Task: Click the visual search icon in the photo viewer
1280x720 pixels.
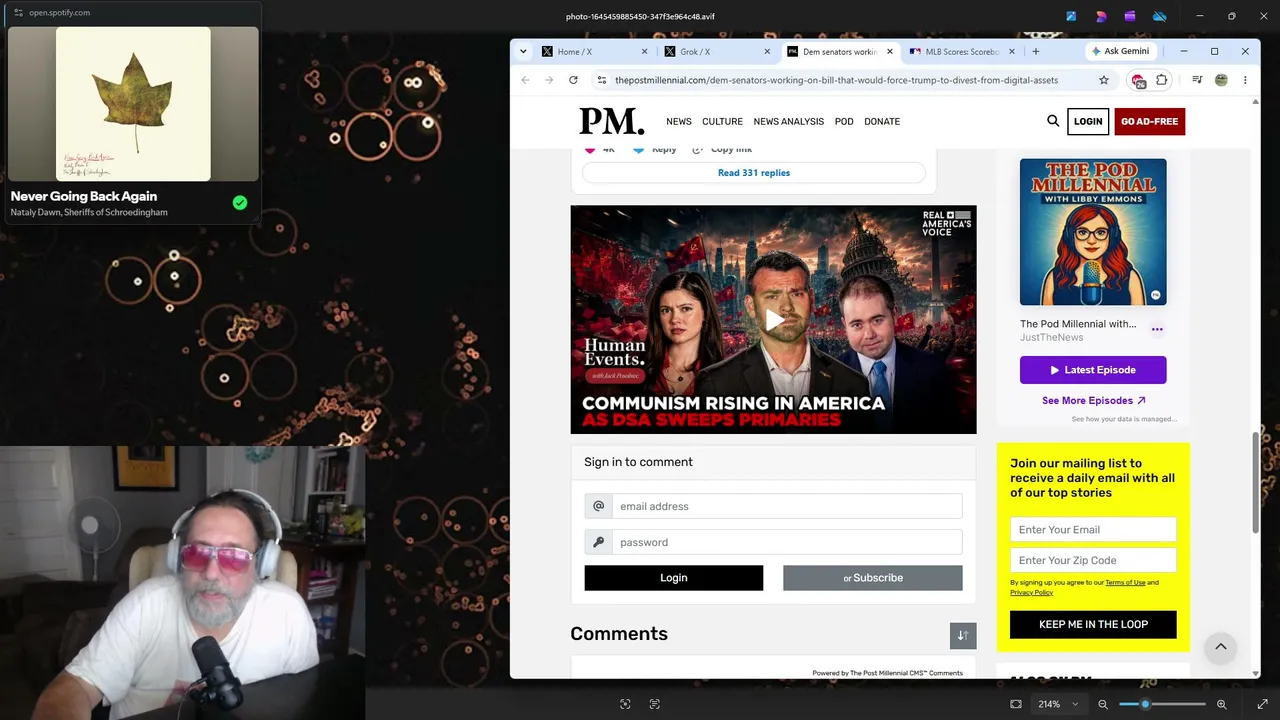Action: 625,704
